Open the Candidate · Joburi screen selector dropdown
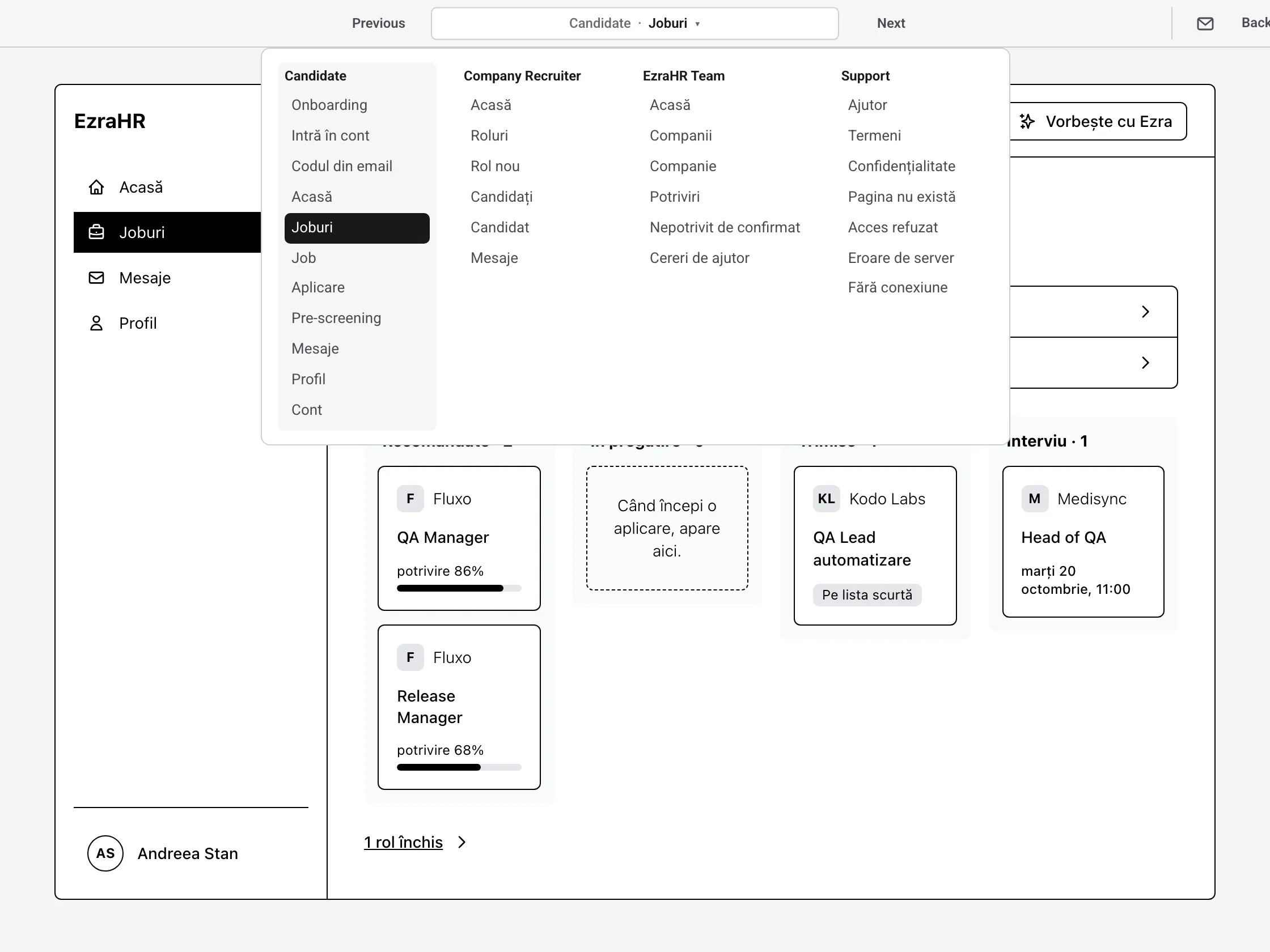1270x952 pixels. pos(634,24)
